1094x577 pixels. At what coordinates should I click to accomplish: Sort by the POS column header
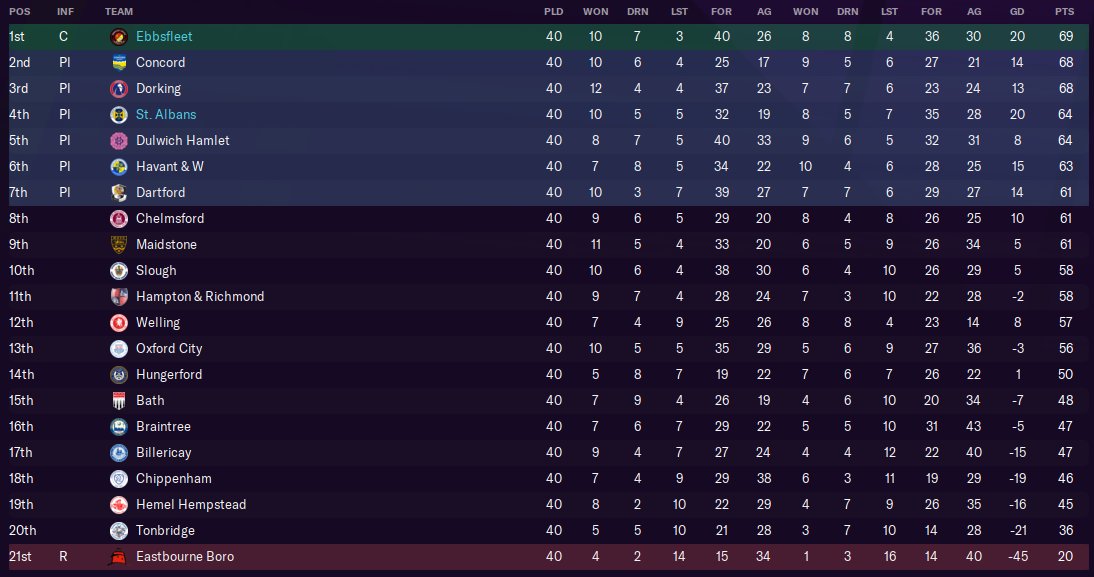point(20,12)
